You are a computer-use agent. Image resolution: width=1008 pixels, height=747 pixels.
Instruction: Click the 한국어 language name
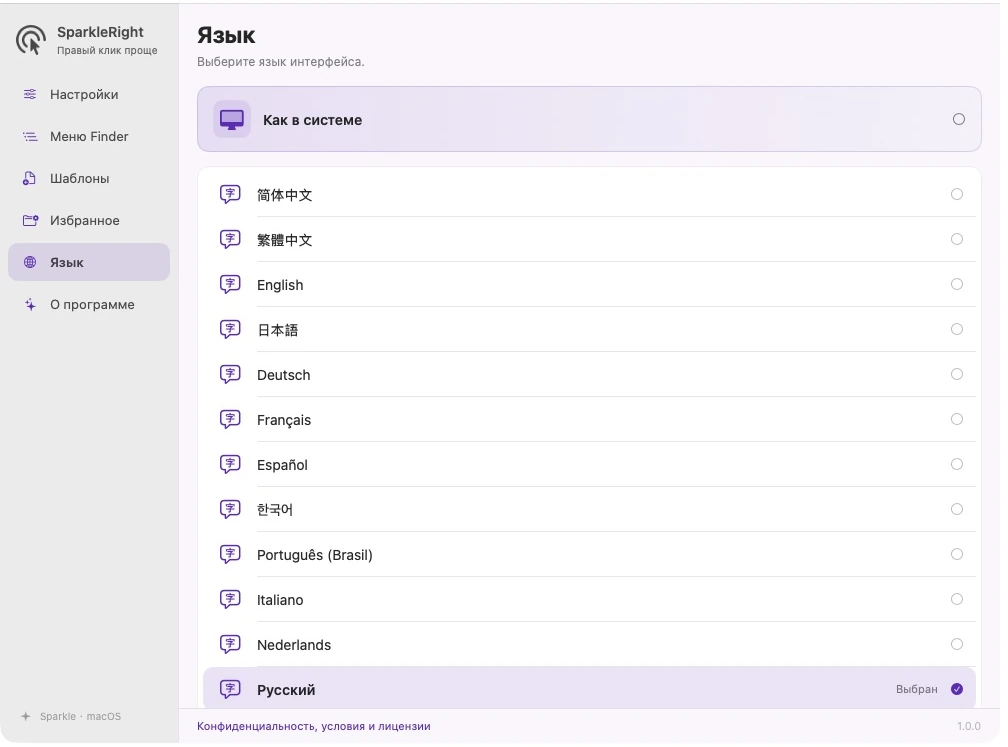pyautogui.click(x=275, y=510)
